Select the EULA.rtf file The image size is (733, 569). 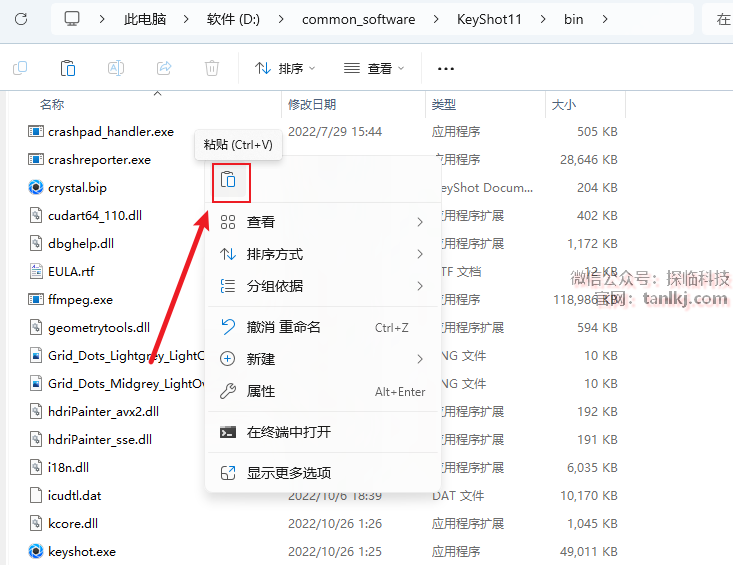[71, 272]
